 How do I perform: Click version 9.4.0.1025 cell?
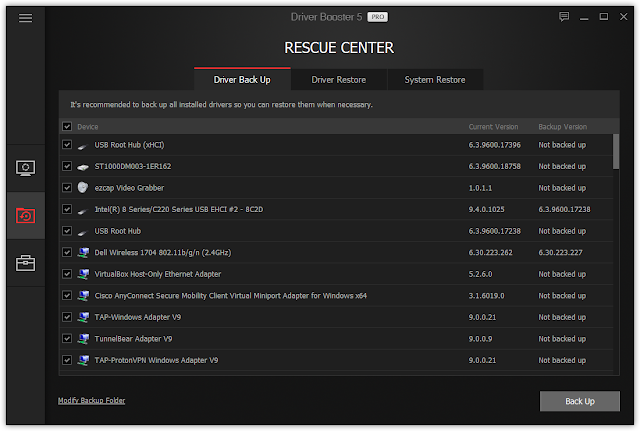point(486,210)
